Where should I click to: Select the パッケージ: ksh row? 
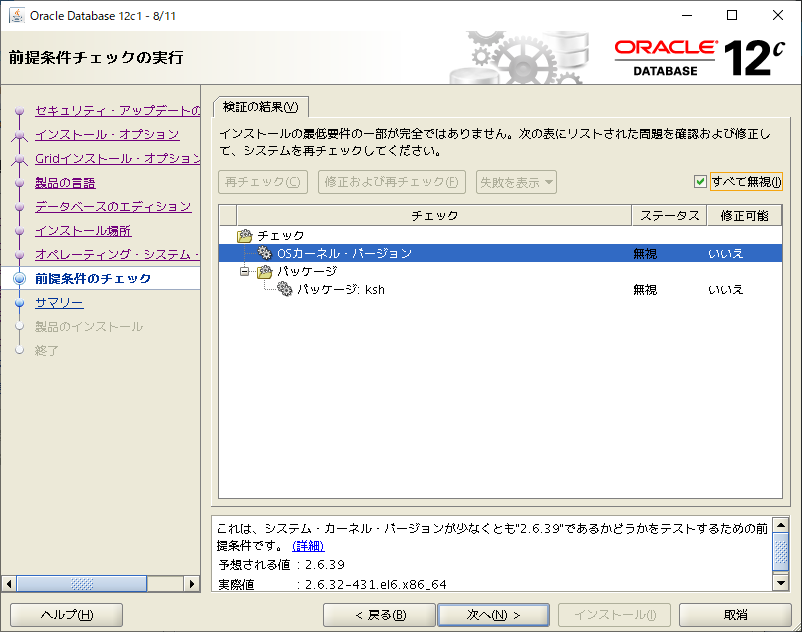point(500,289)
